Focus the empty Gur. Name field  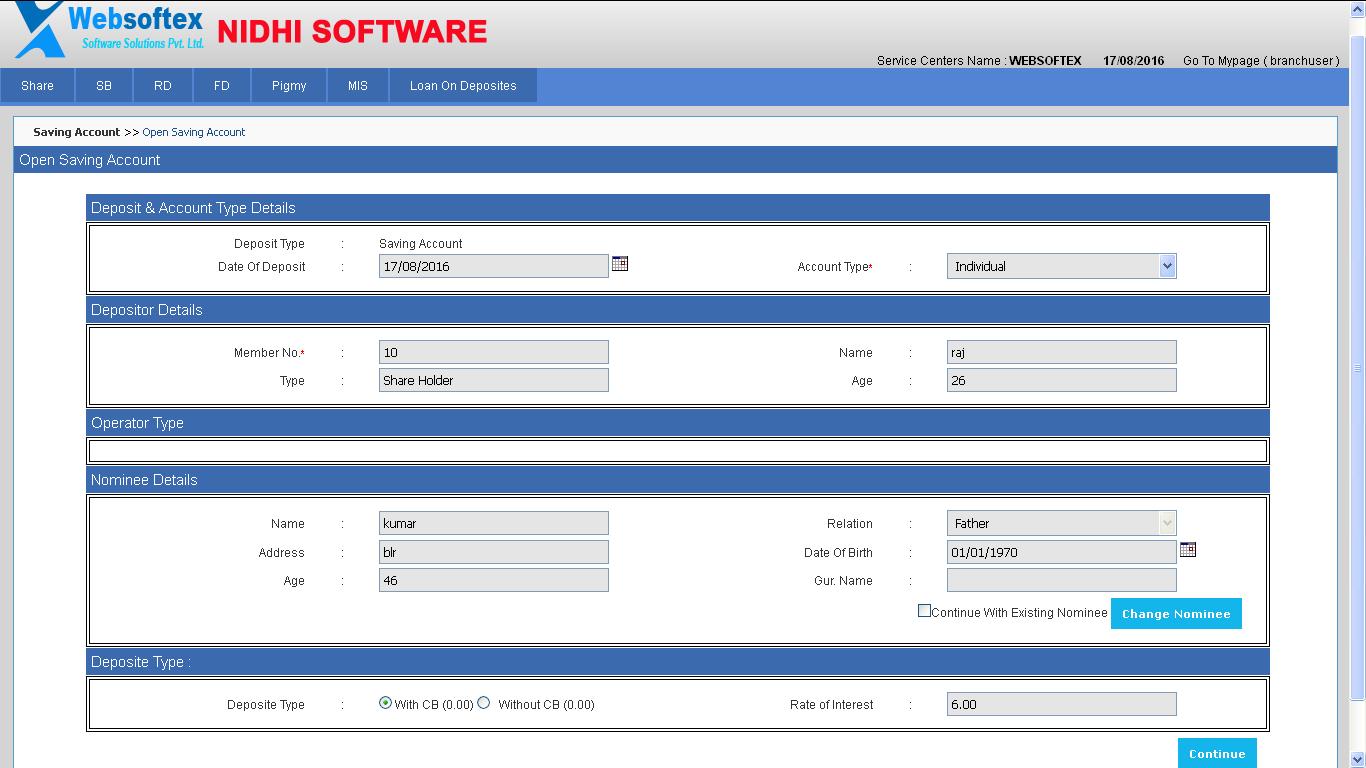[x=1061, y=580]
